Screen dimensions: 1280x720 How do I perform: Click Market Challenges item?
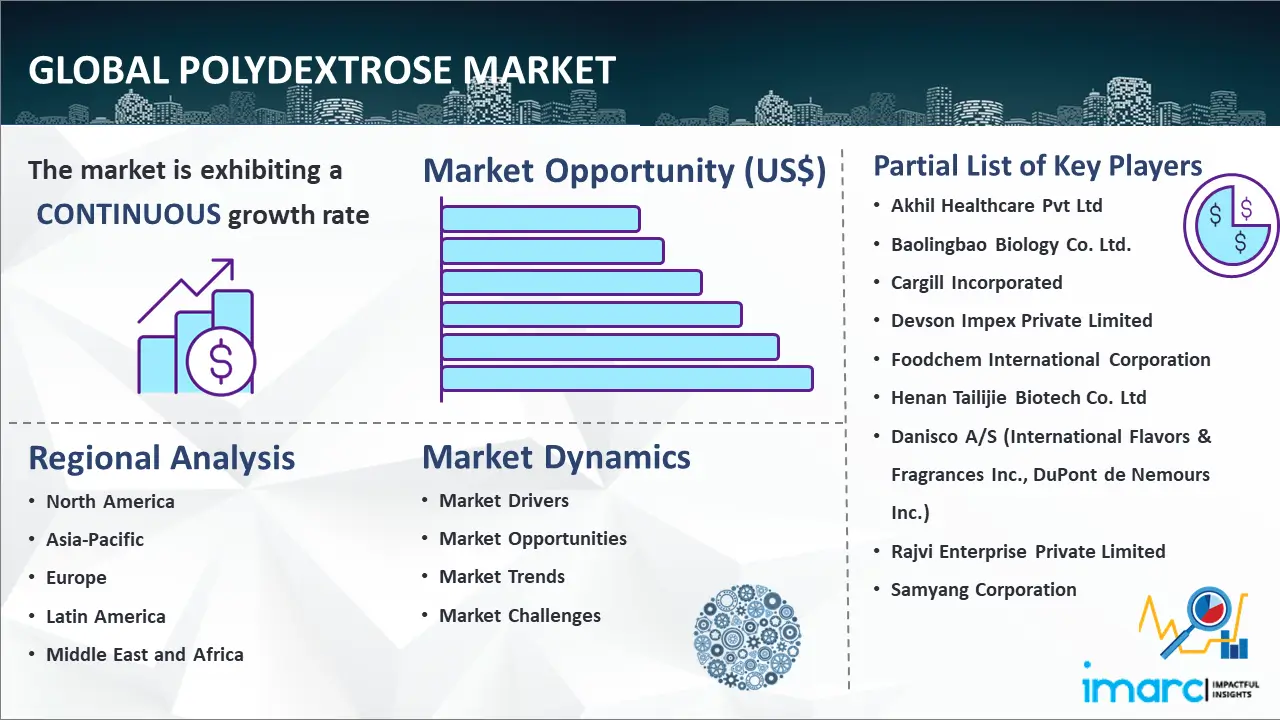click(520, 615)
